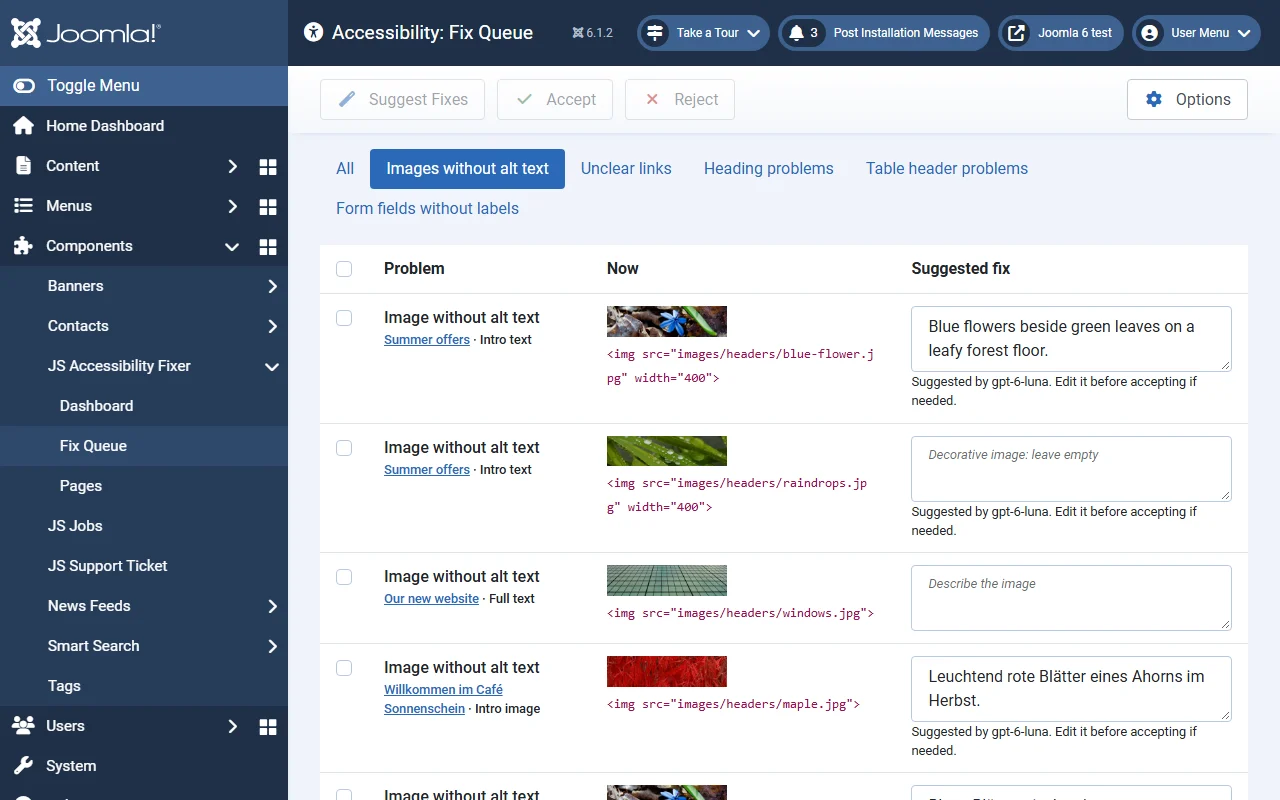The width and height of the screenshot is (1280, 800).
Task: Click the raindrops.jpg image thumbnail
Action: pyautogui.click(x=667, y=451)
